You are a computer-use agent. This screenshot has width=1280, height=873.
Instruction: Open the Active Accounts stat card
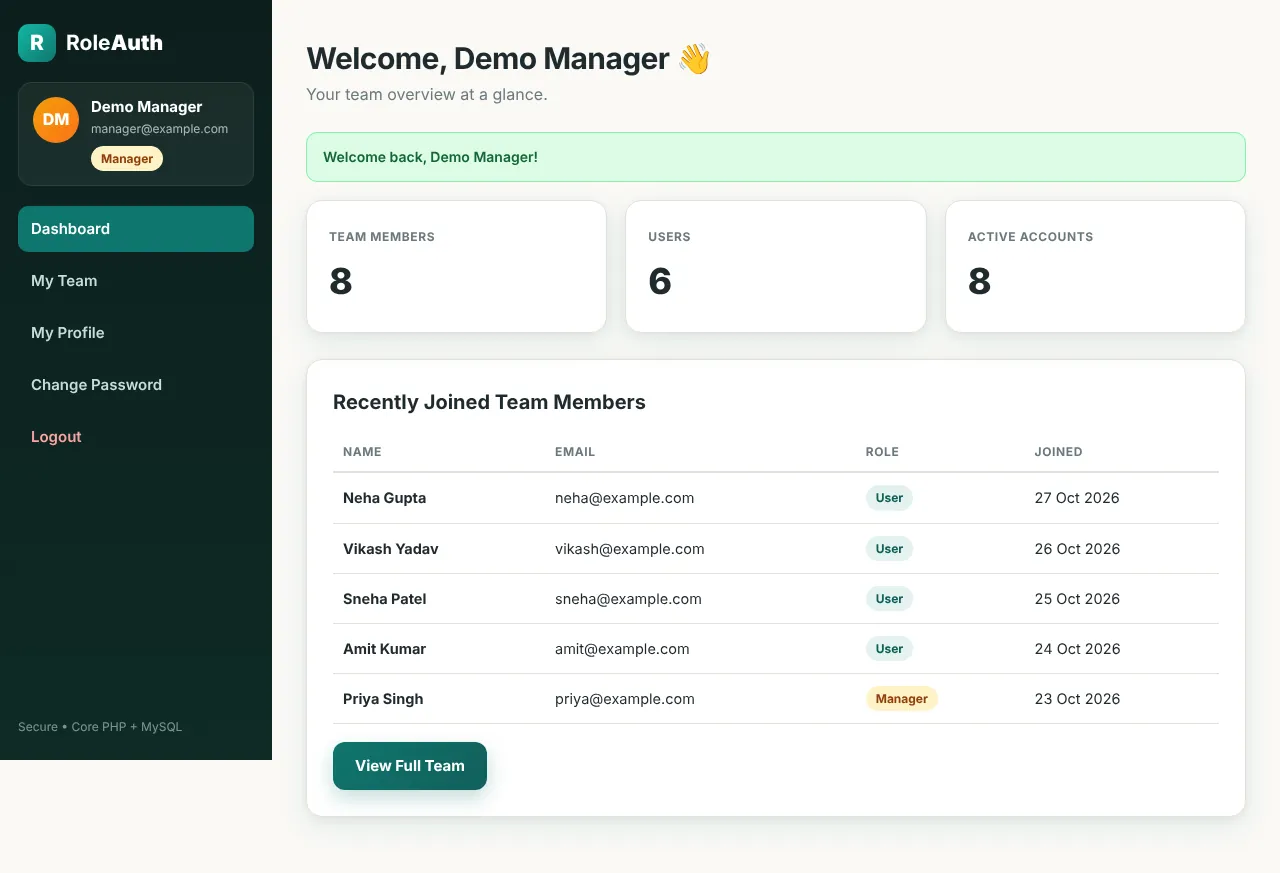1095,267
